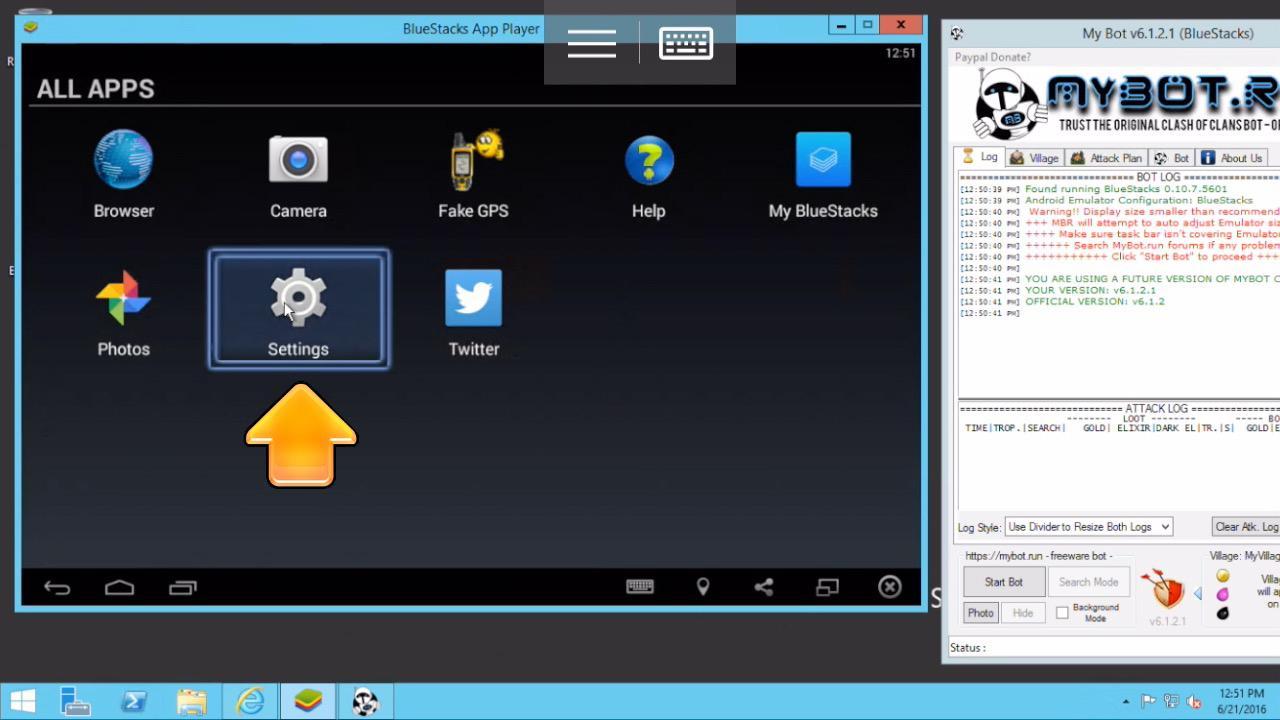Viewport: 1280px width, 720px height.
Task: Open the Settings app in BlueStacks
Action: point(298,309)
